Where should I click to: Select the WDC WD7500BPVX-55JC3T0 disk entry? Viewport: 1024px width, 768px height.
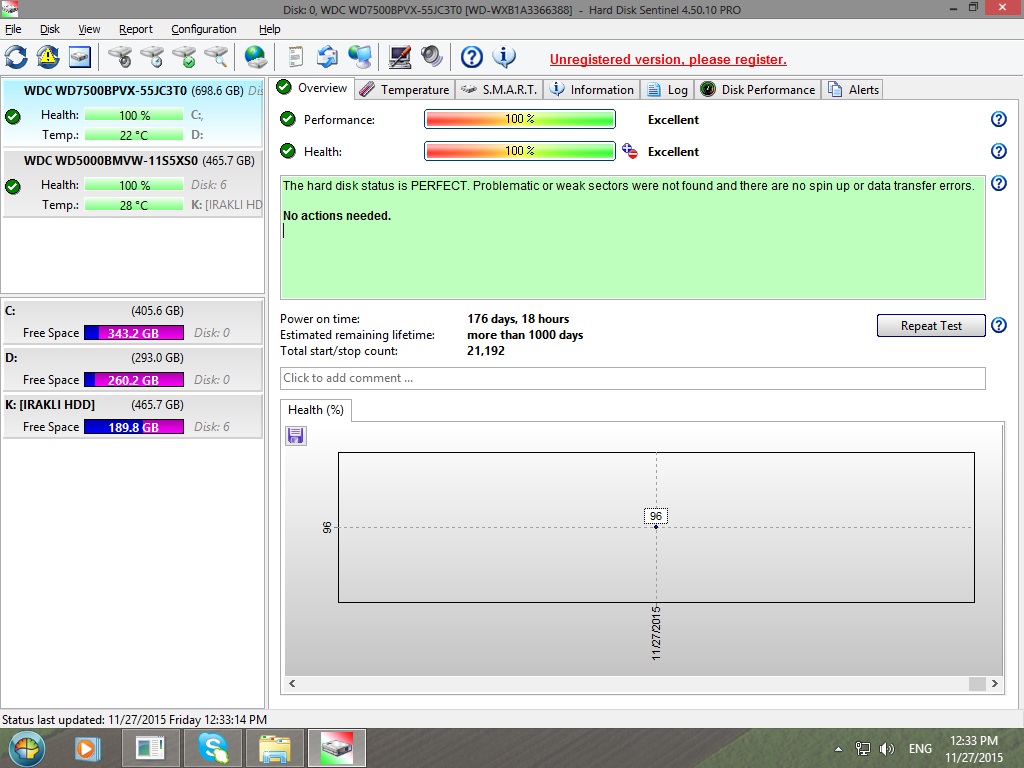(133, 112)
